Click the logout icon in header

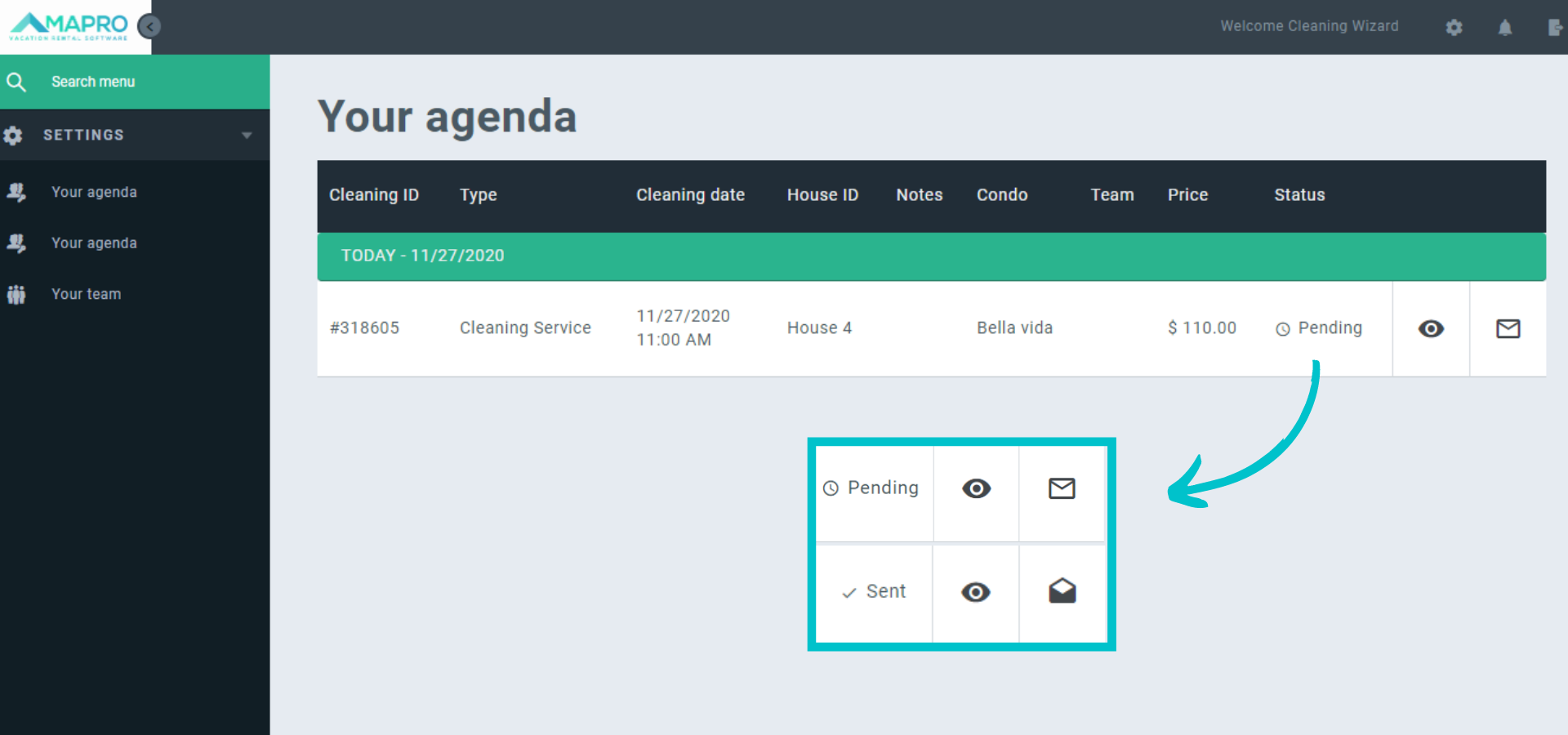pyautogui.click(x=1554, y=28)
